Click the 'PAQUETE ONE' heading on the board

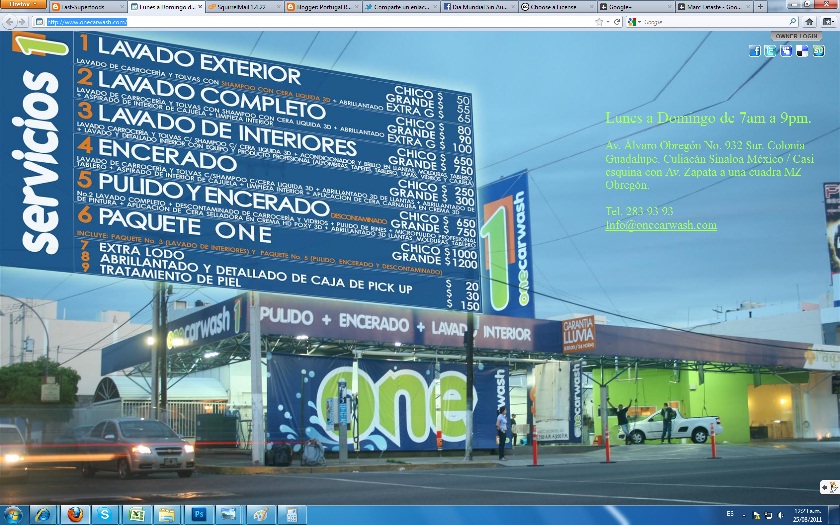click(185, 226)
